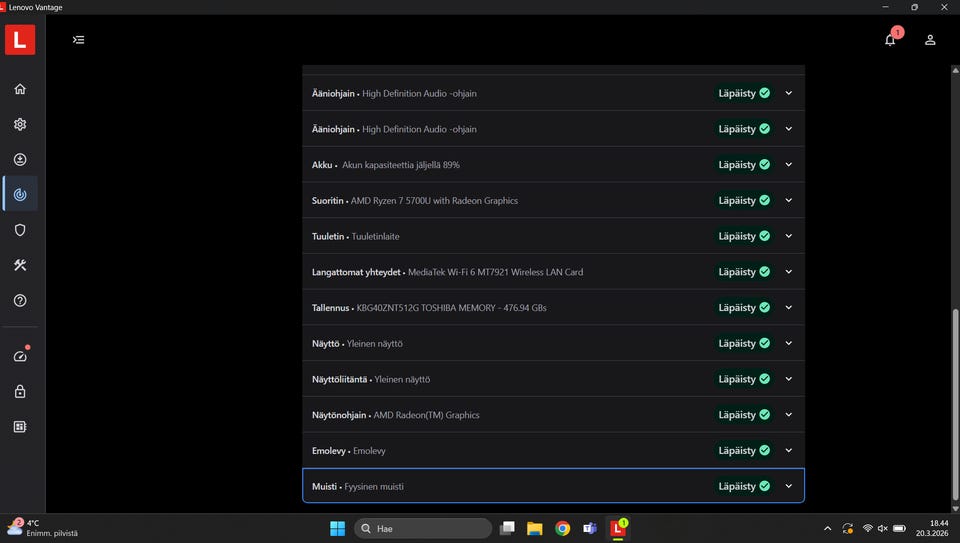960x543 pixels.
Task: Click muted volume tray icon
Action: point(883,528)
